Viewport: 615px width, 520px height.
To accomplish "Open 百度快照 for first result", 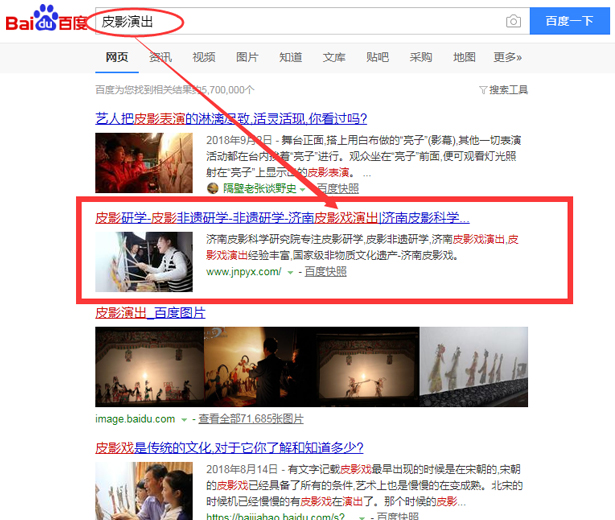I will pos(338,189).
